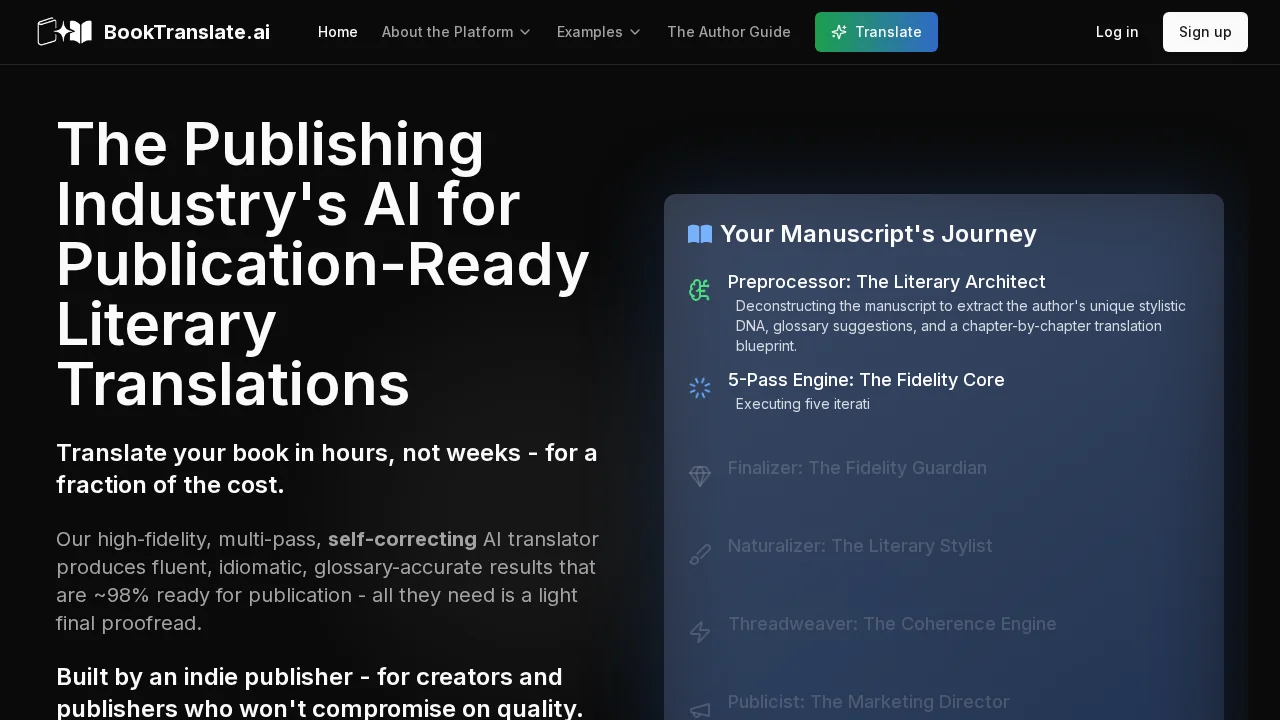The height and width of the screenshot is (720, 1280).
Task: Open The Author Guide page
Action: (x=729, y=32)
